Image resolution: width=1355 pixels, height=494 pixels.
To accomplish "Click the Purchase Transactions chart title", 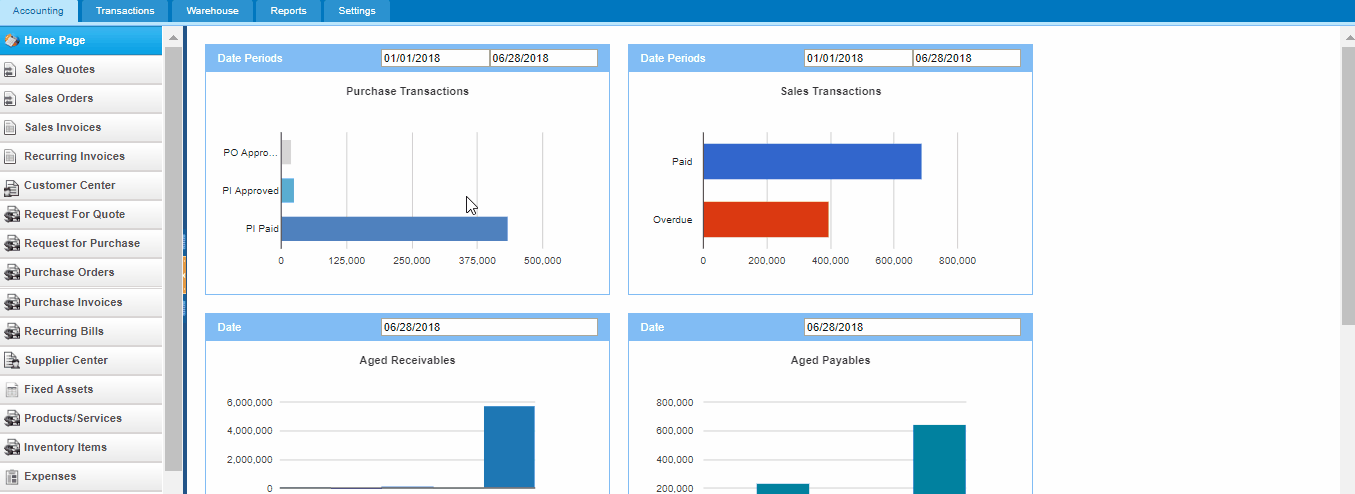I will [407, 91].
